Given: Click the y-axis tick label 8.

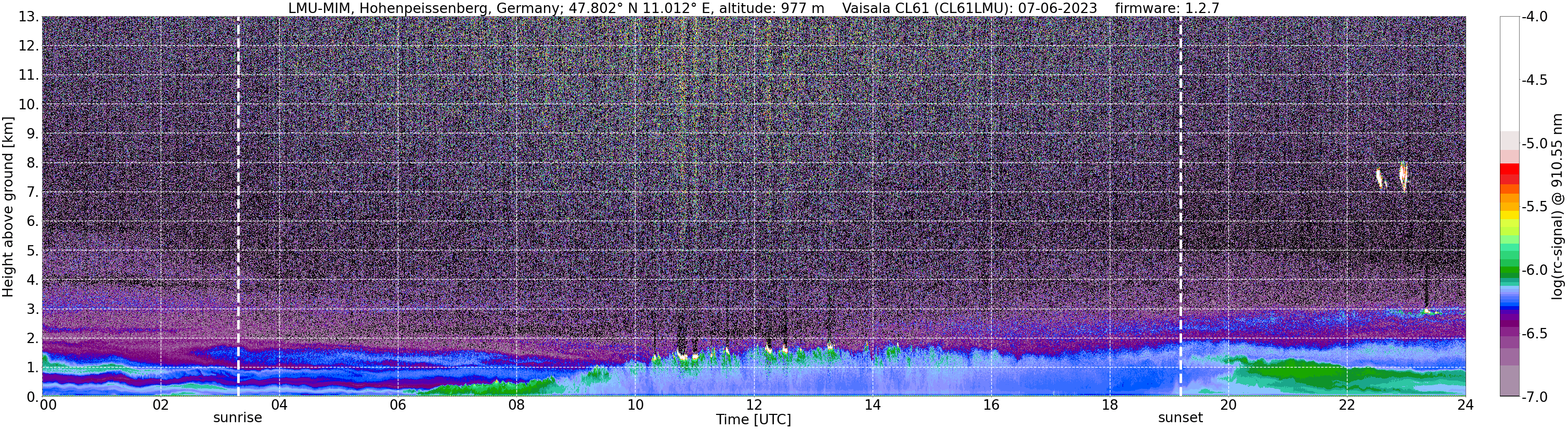Looking at the screenshot, I should click(x=32, y=163).
